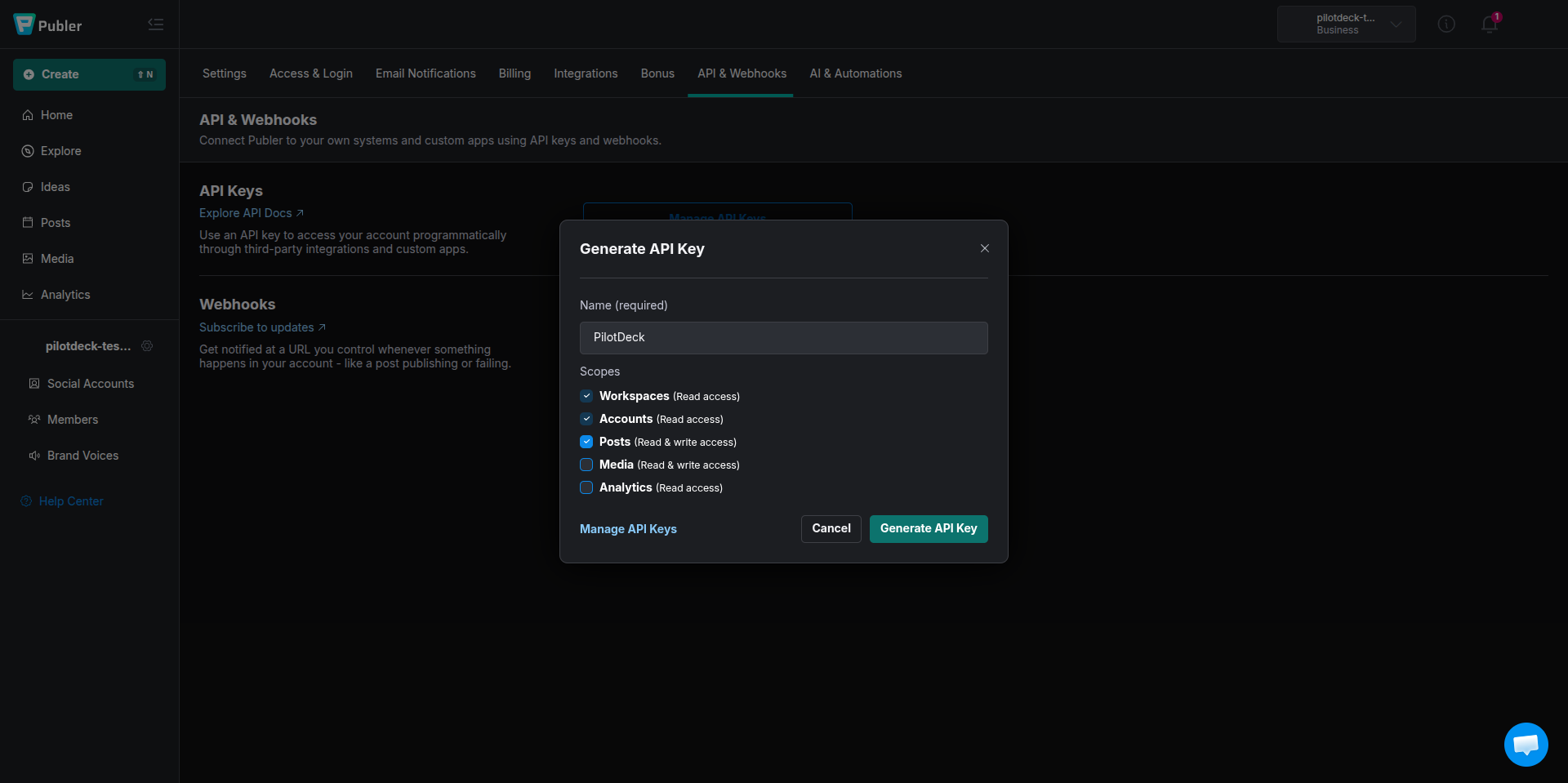Image resolution: width=1568 pixels, height=783 pixels.
Task: Switch to Access & Login tab
Action: pyautogui.click(x=311, y=73)
